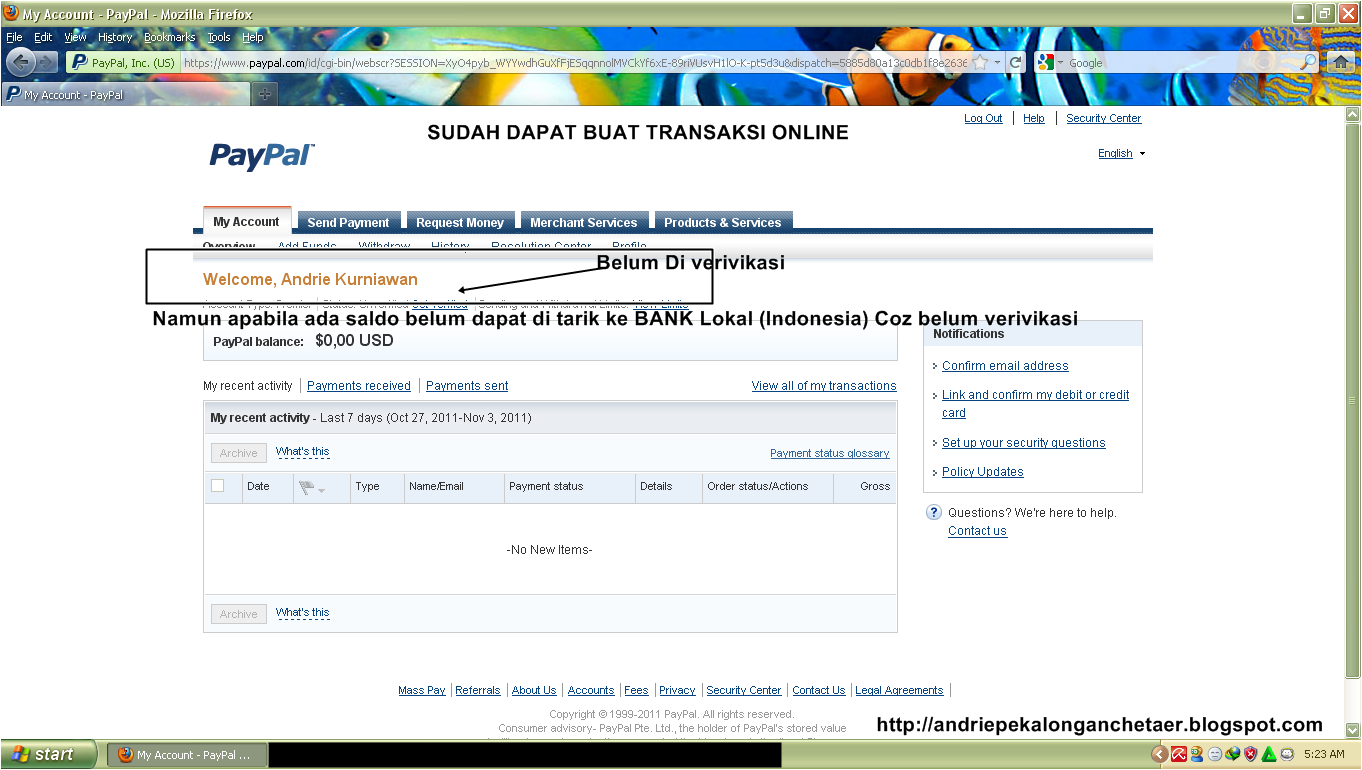
Task: Click the Google search input field
Action: click(x=1182, y=62)
